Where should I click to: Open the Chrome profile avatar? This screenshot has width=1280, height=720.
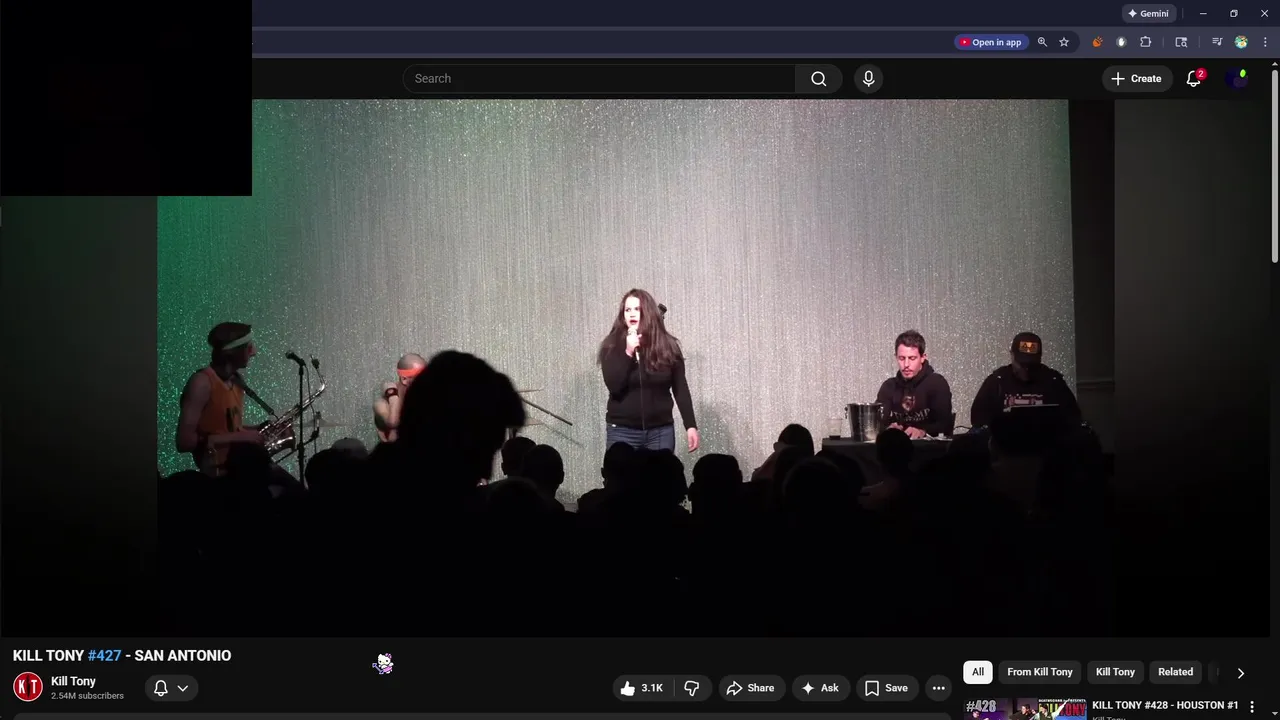pyautogui.click(x=1241, y=42)
